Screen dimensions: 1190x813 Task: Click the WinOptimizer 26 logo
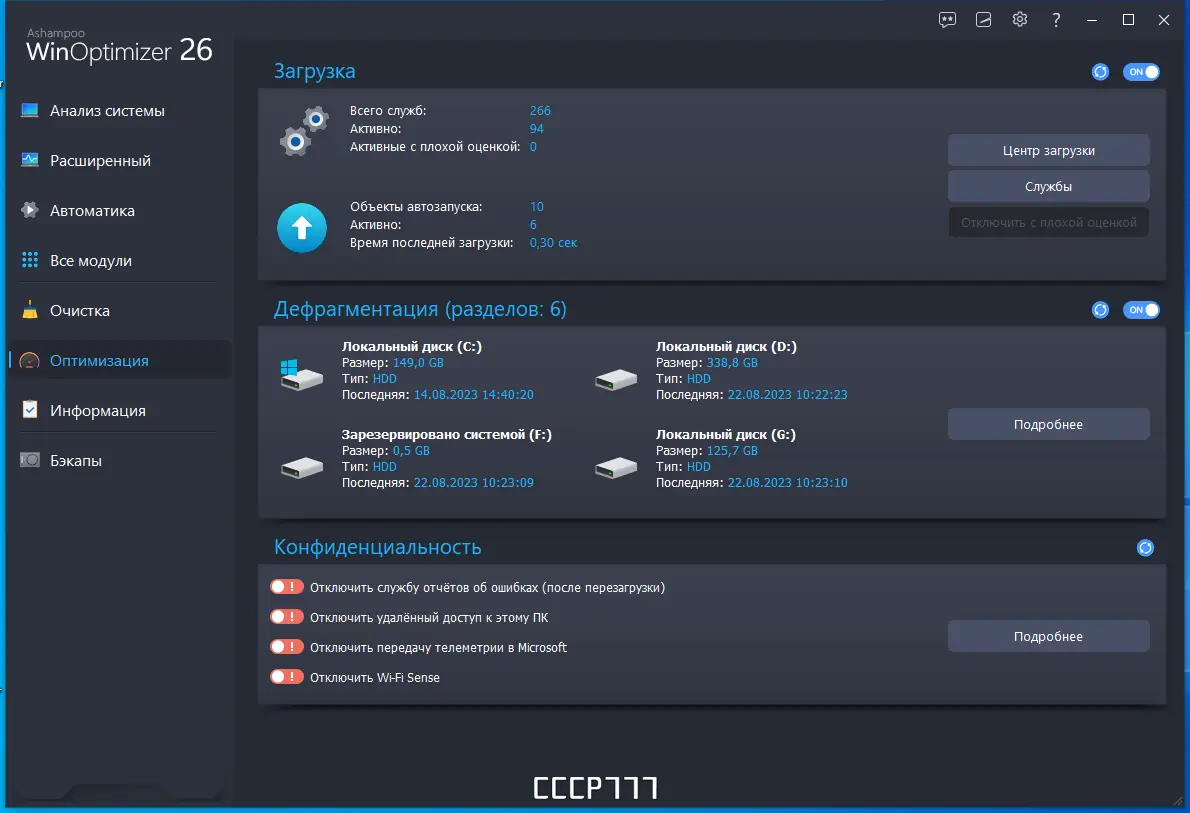pyautogui.click(x=119, y=46)
